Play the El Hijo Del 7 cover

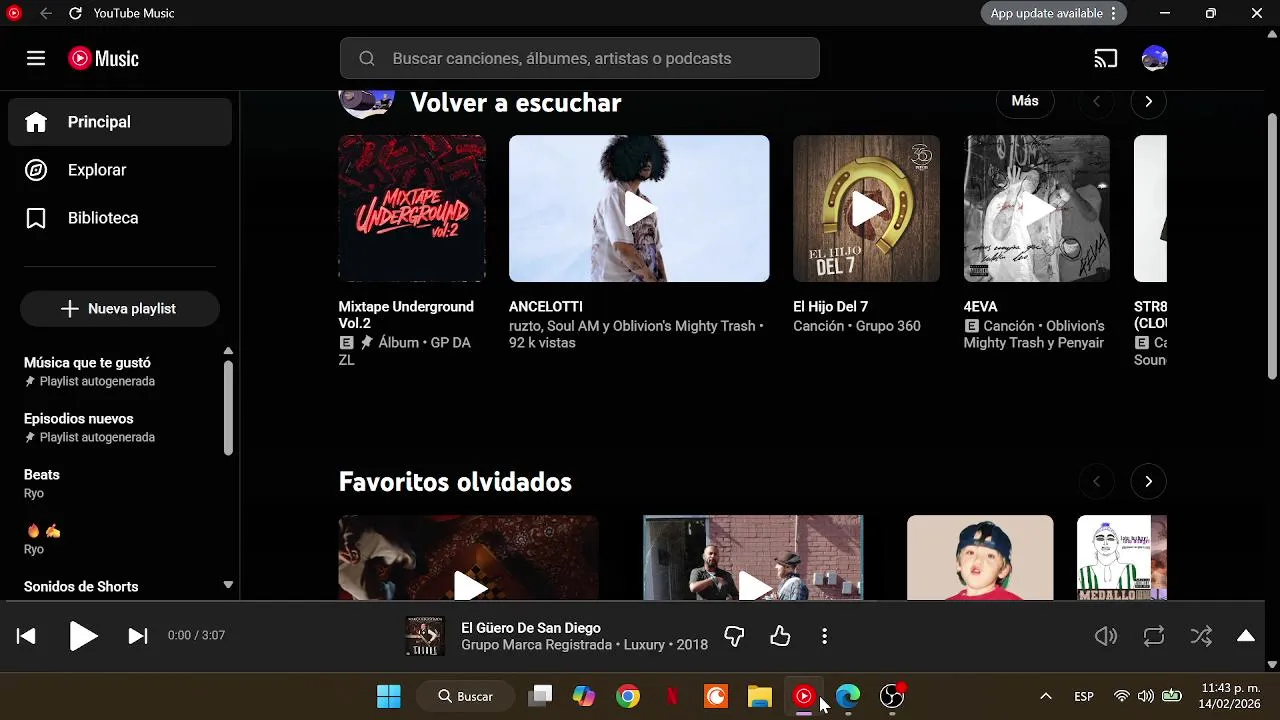[x=866, y=208]
